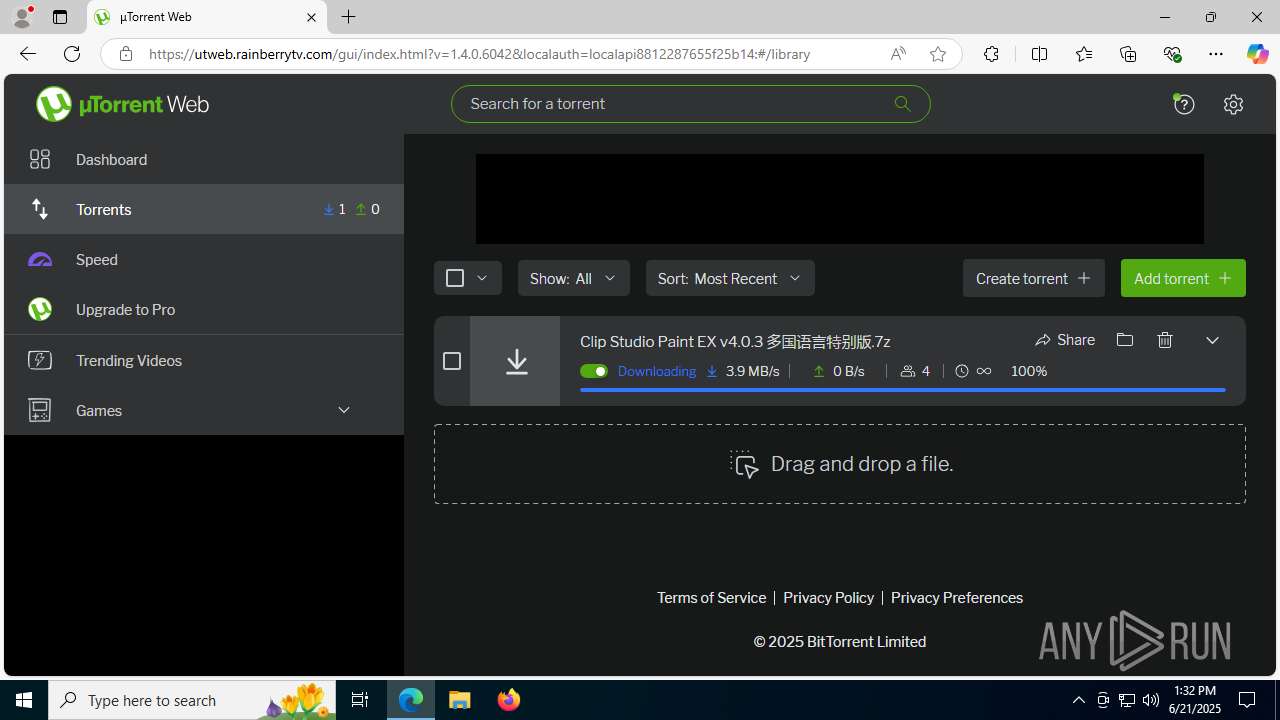Open browser Extensions puzzle icon
Image resolution: width=1280 pixels, height=720 pixels.
click(x=991, y=54)
